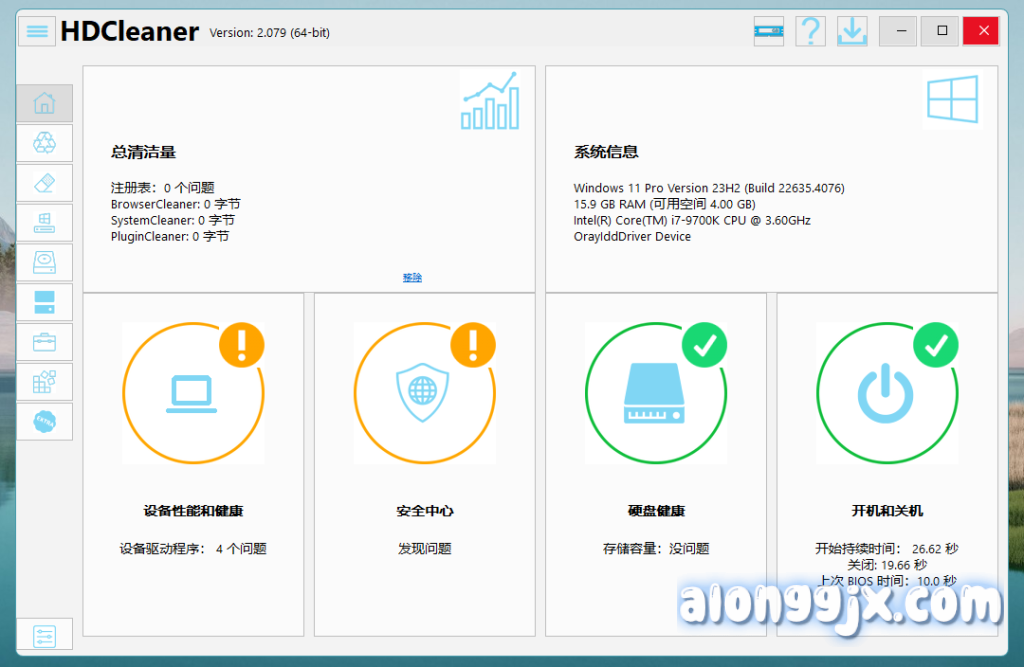Open the toolbox briefcase sidebar icon
This screenshot has width=1024, height=667.
pyautogui.click(x=45, y=342)
